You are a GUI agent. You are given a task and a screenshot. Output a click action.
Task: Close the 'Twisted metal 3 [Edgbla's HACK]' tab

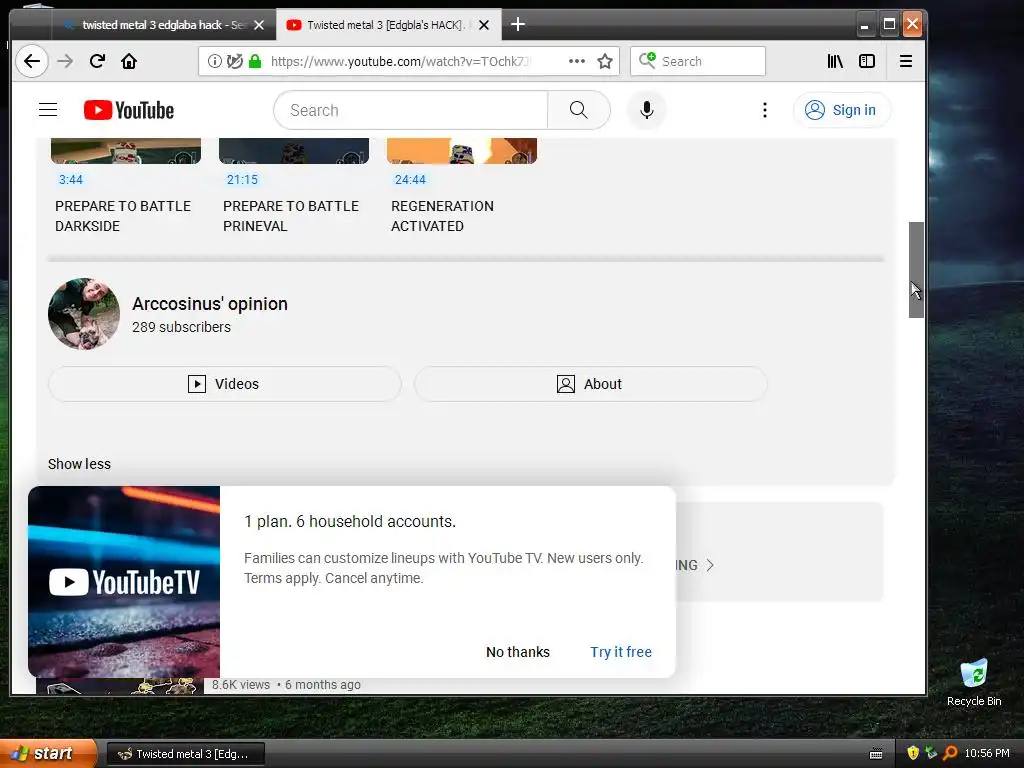point(484,25)
